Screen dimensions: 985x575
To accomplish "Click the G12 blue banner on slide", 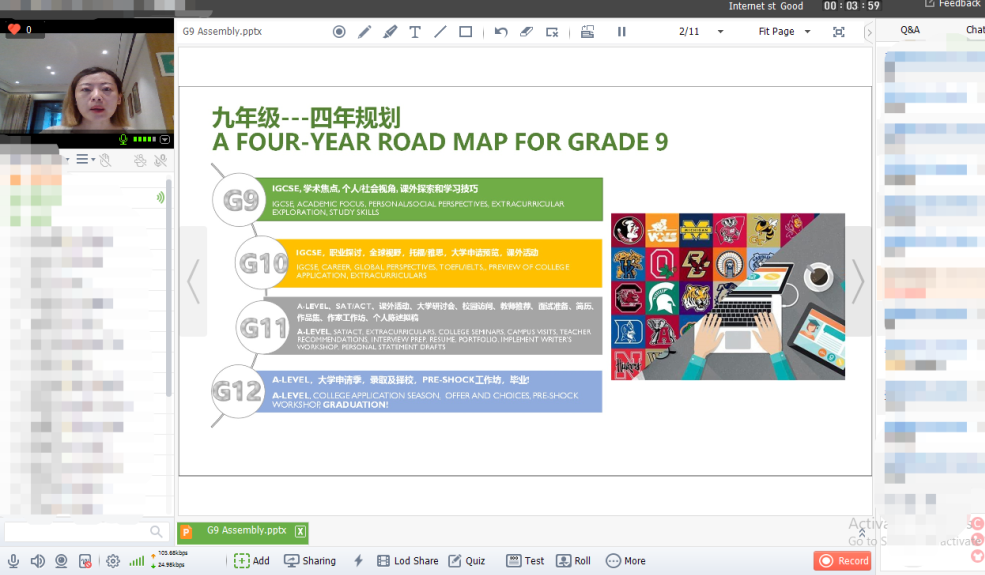I will pos(429,392).
